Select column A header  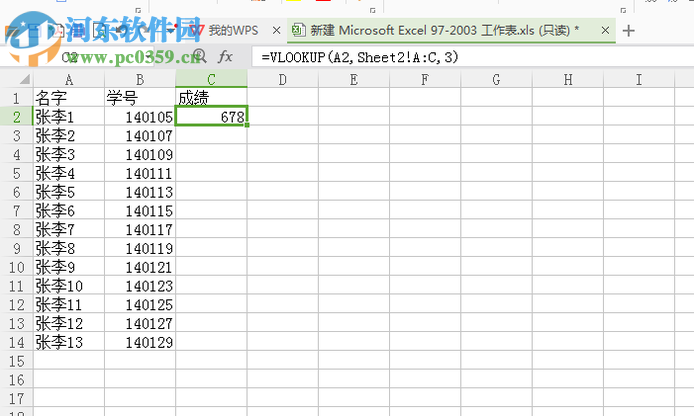69,80
